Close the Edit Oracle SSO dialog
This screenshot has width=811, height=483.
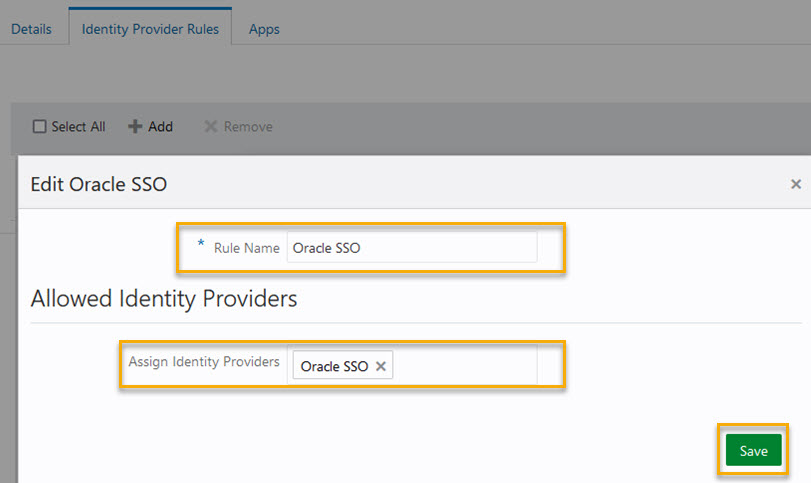coord(795,184)
